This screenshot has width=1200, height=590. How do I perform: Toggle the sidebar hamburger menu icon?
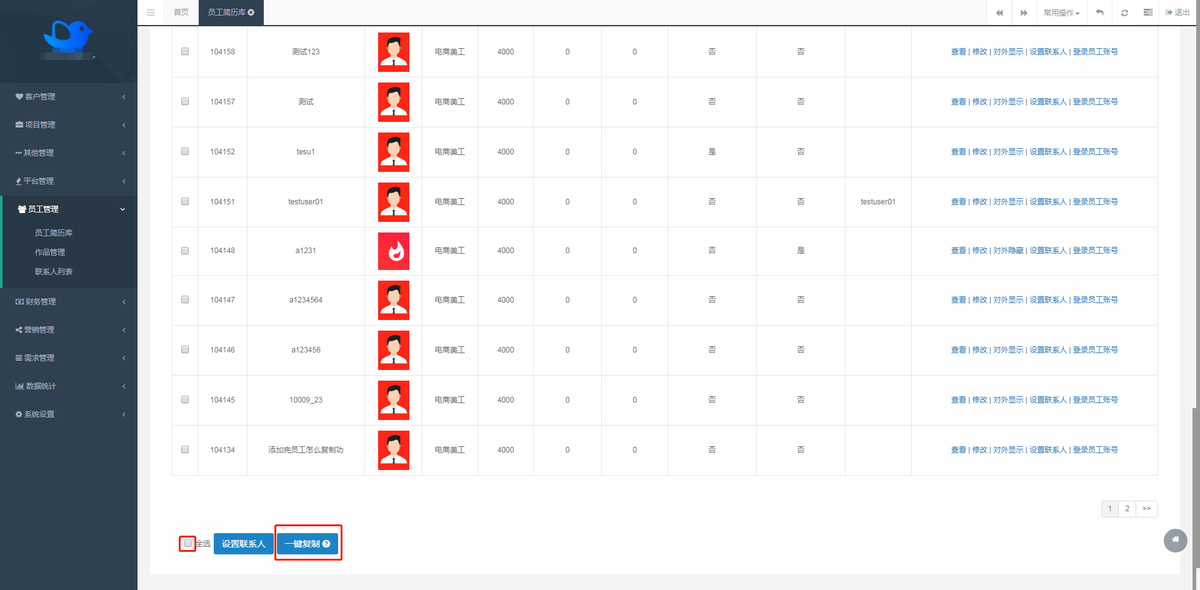(151, 12)
